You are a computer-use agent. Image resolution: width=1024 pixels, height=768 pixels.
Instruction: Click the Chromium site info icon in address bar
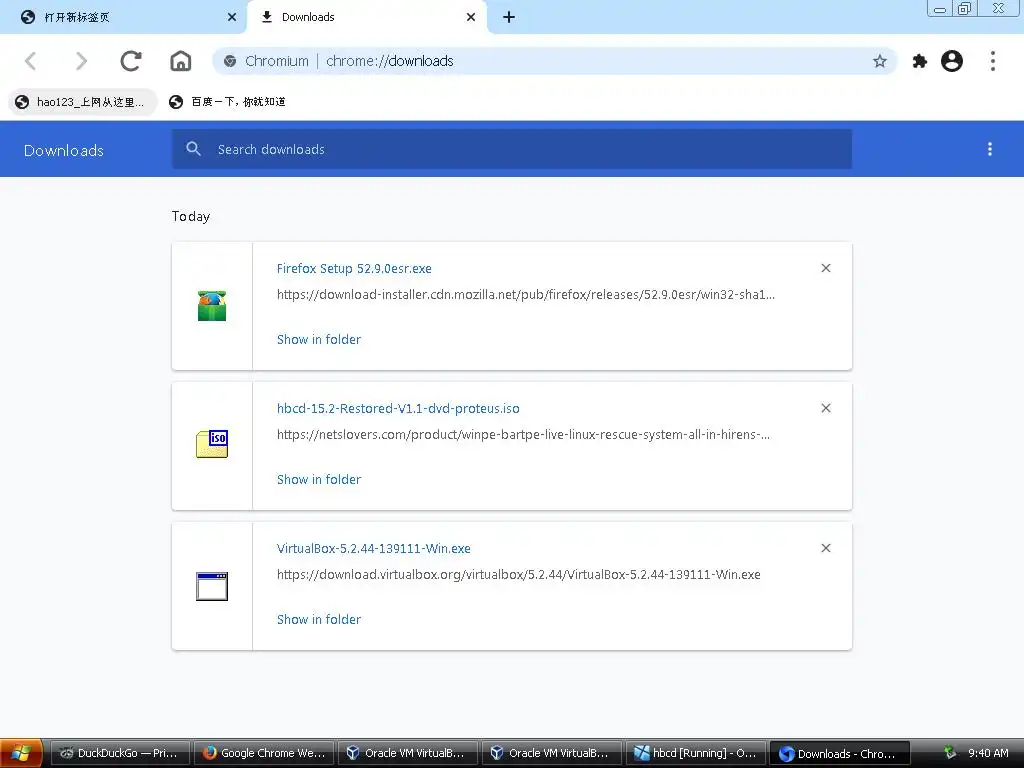point(230,61)
